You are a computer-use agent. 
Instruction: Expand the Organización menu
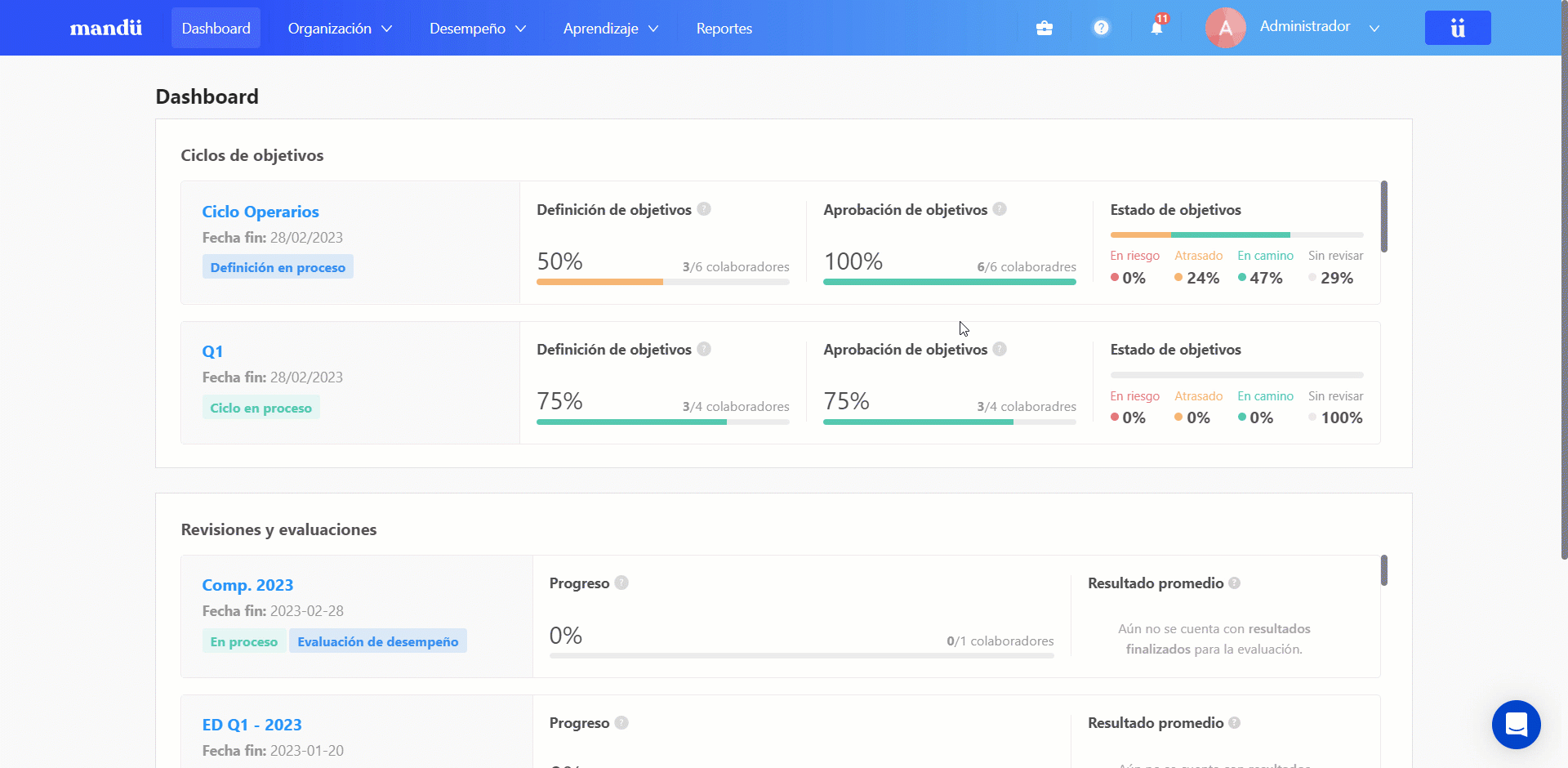point(340,28)
